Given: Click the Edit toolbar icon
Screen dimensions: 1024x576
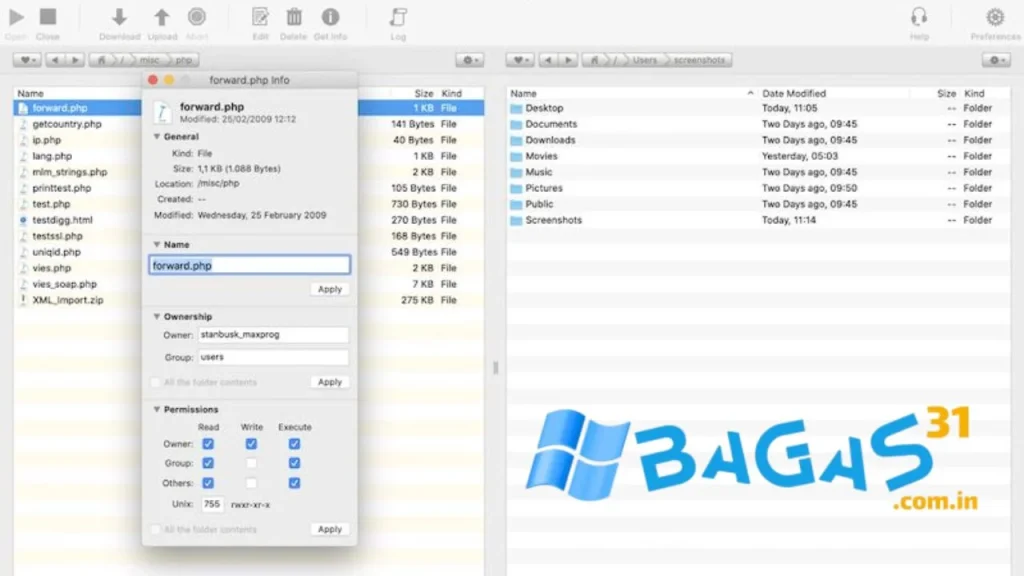Looking at the screenshot, I should [260, 18].
